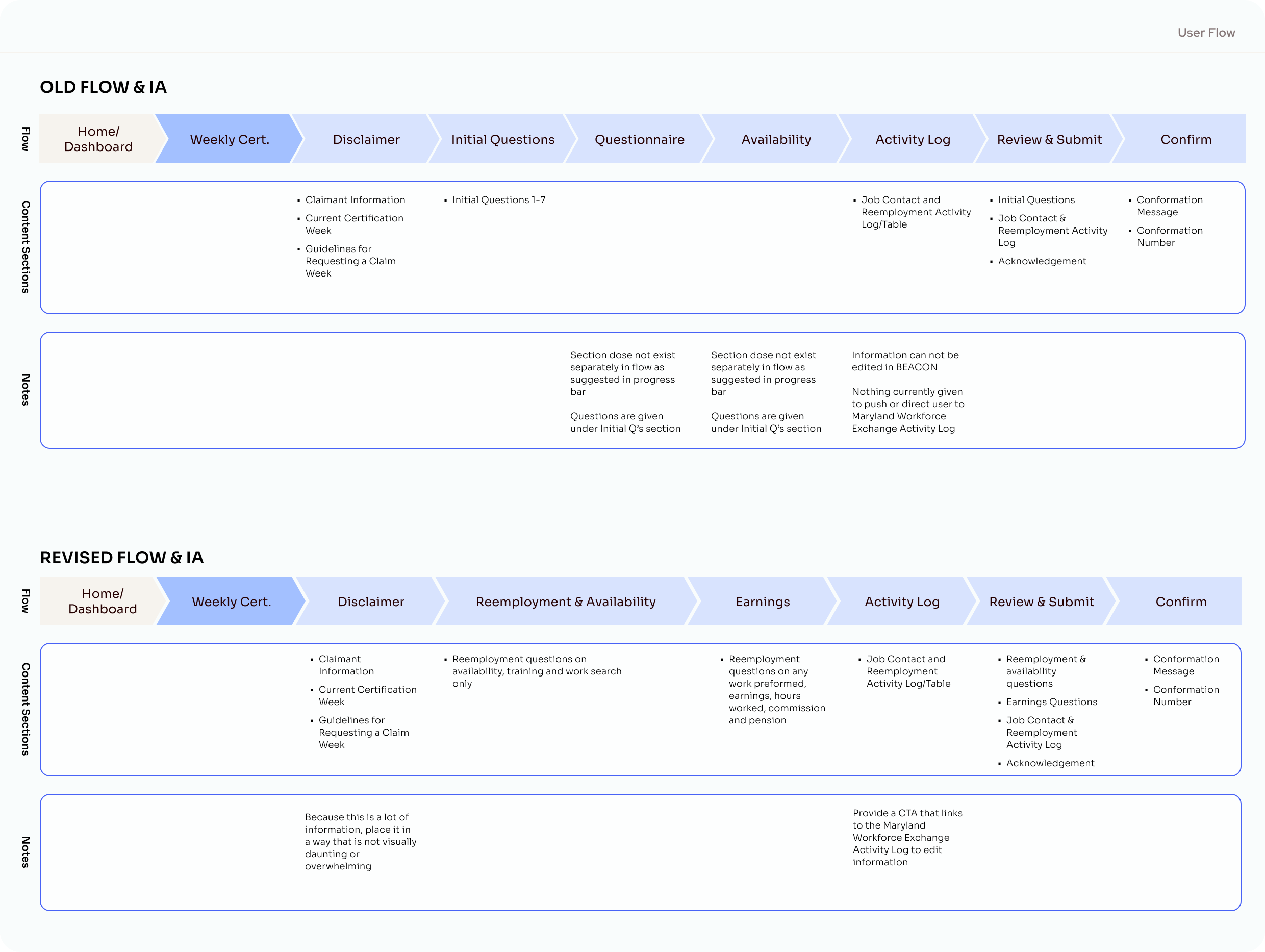Click the note about BEACON editing
1265x952 pixels.
coord(905,361)
